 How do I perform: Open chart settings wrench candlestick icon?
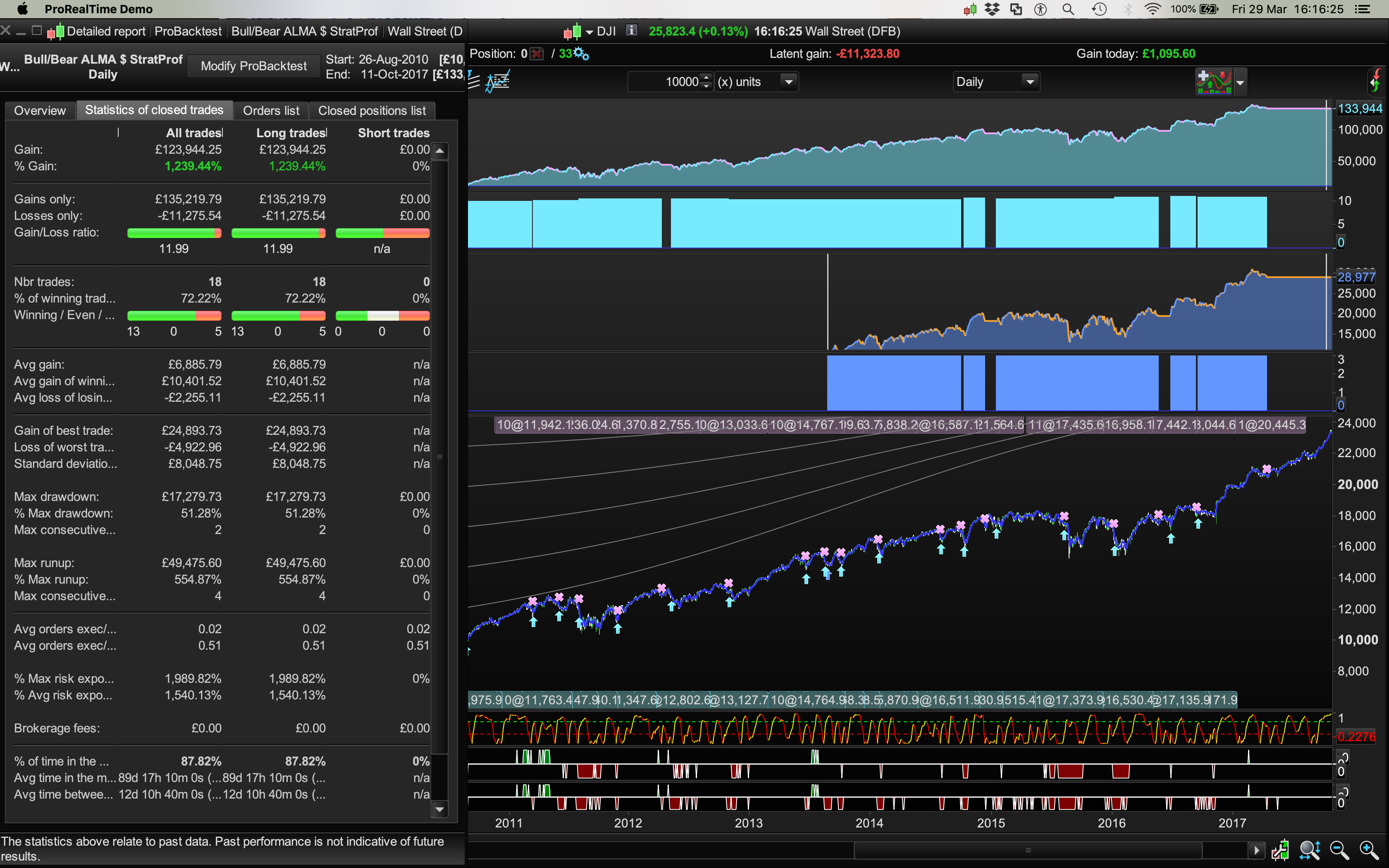pos(1279,850)
